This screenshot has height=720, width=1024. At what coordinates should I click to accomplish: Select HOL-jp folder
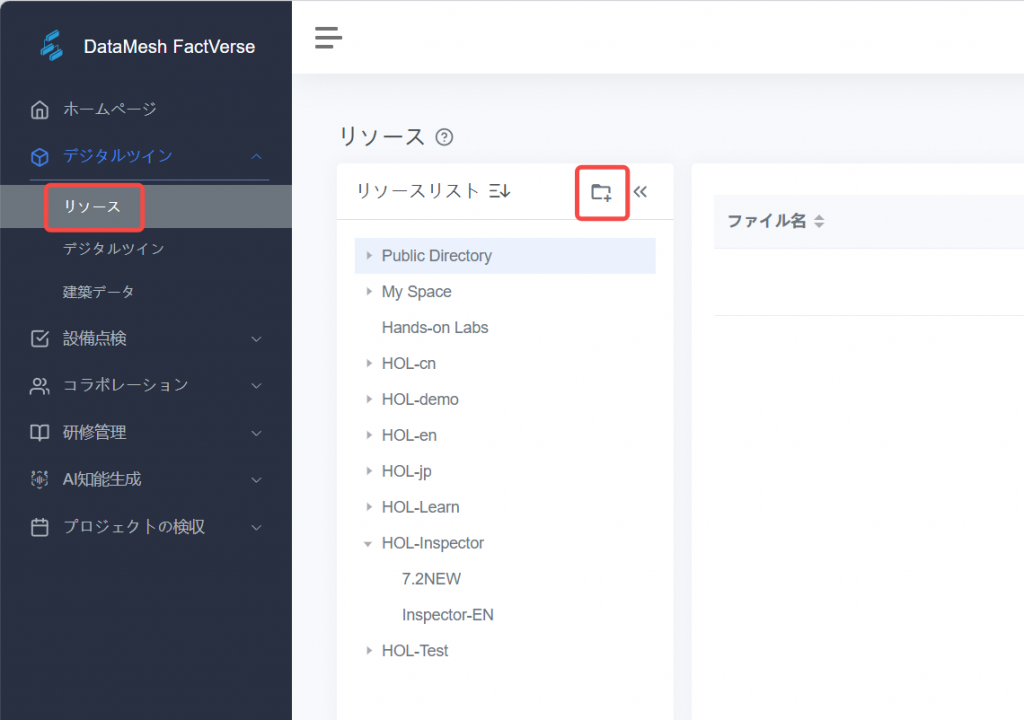click(x=407, y=471)
